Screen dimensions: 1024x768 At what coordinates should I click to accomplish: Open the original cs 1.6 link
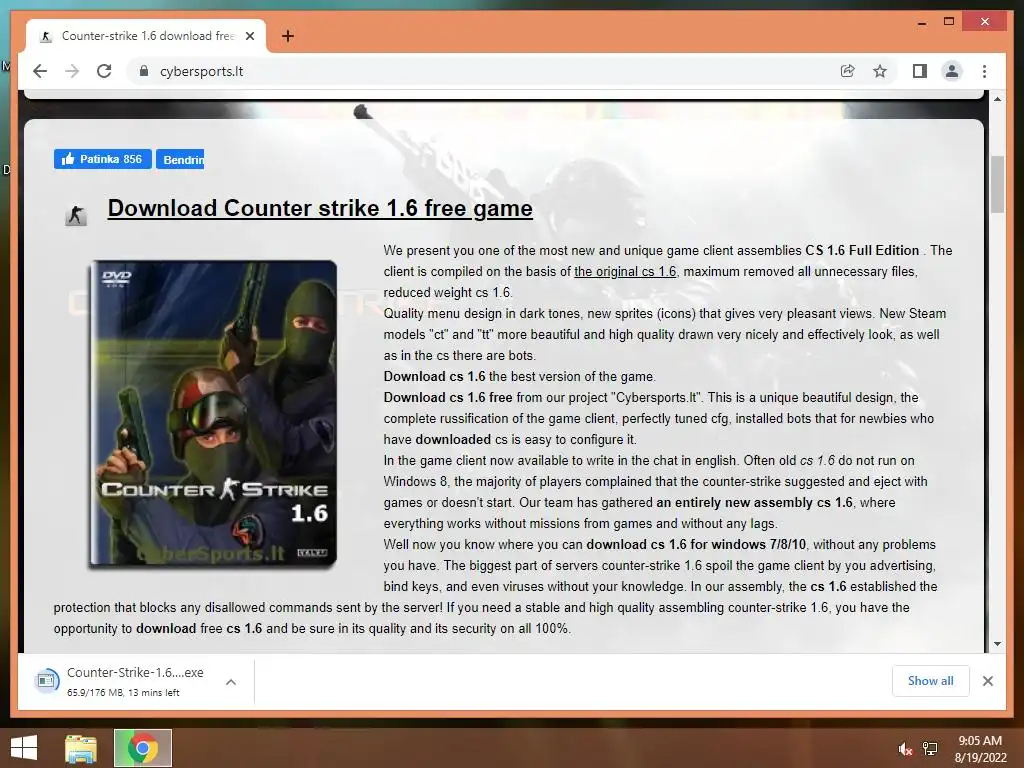(x=625, y=271)
